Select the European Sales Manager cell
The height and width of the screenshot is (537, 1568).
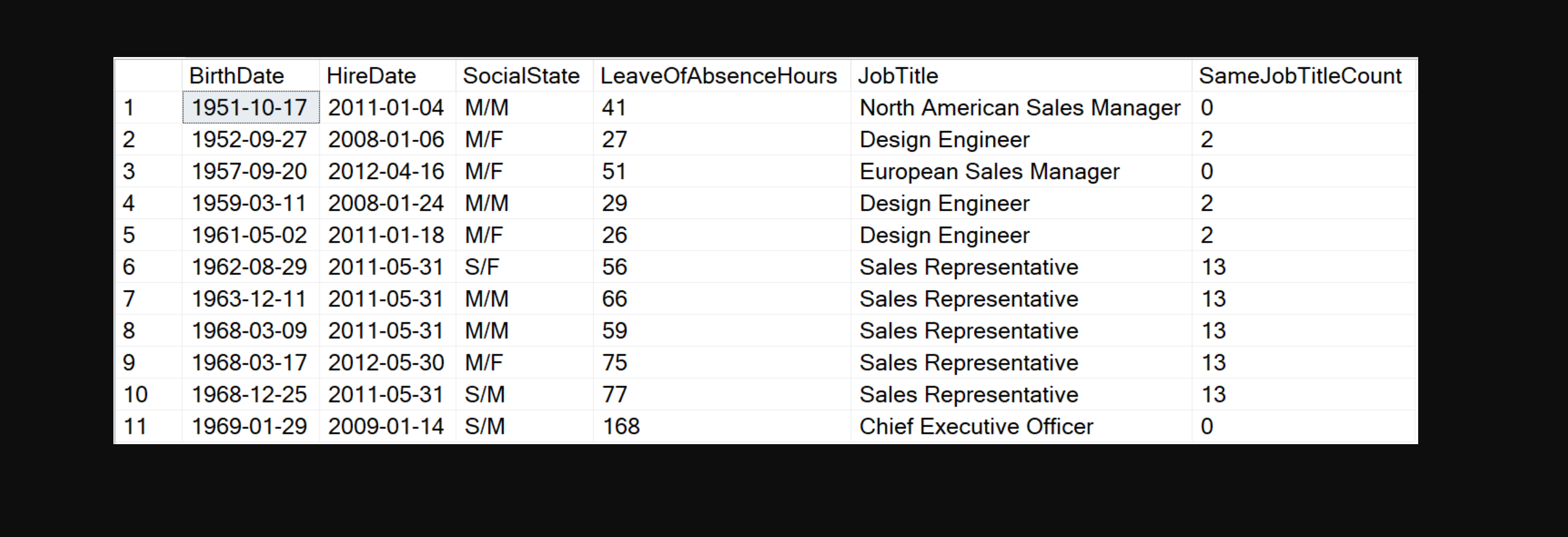click(x=1021, y=172)
